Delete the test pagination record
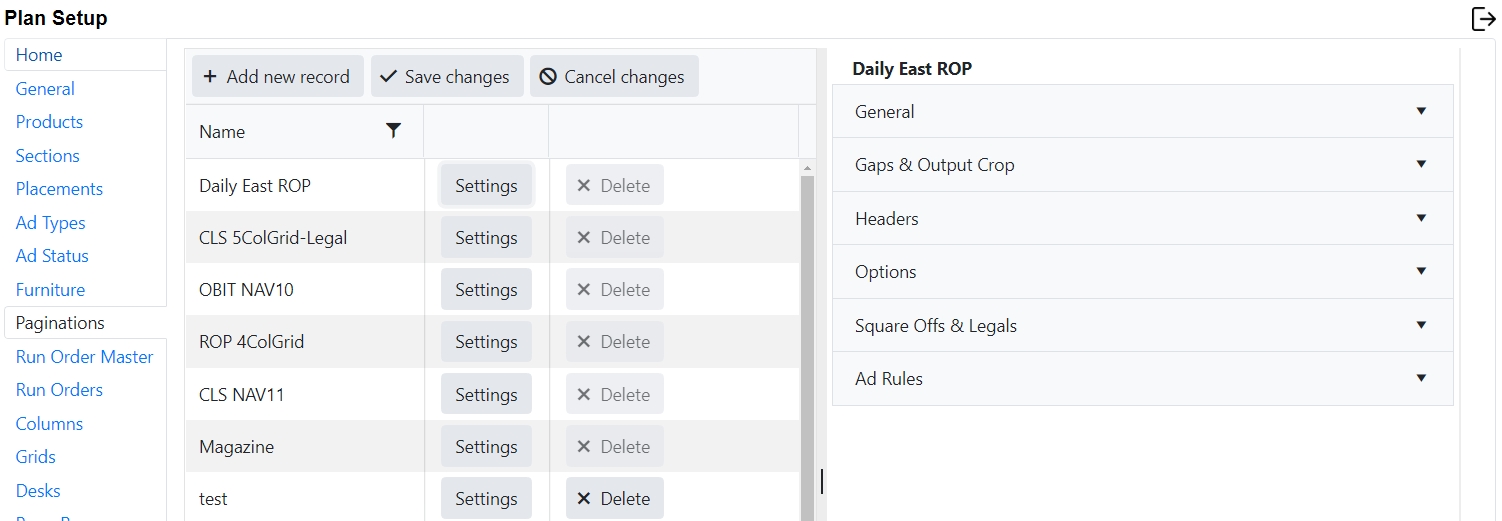The width and height of the screenshot is (1502, 521). (x=614, y=499)
